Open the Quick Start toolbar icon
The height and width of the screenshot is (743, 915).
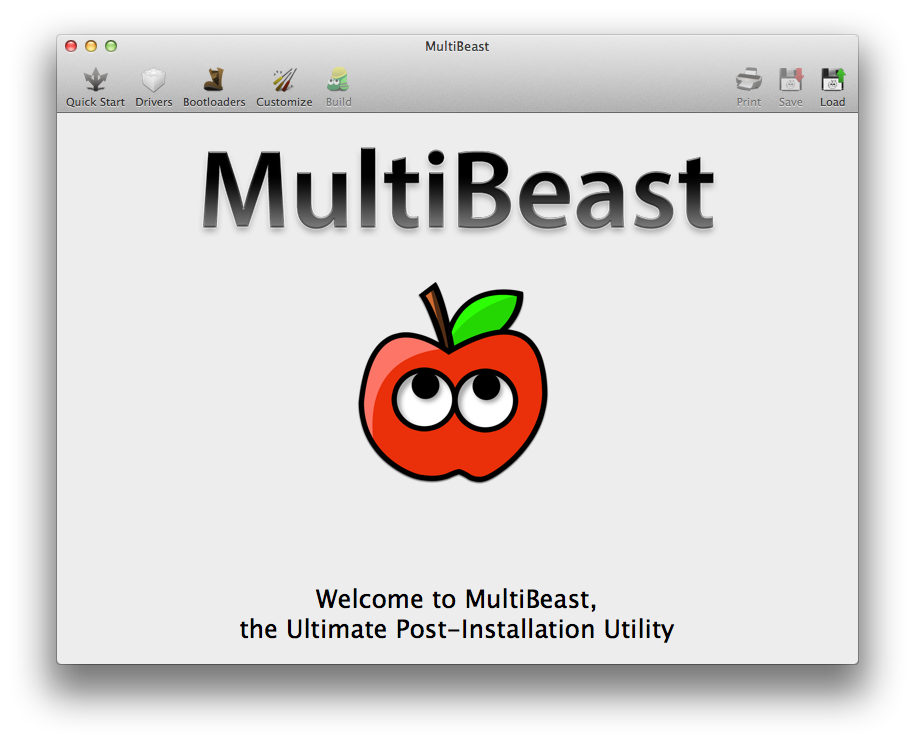pos(96,81)
